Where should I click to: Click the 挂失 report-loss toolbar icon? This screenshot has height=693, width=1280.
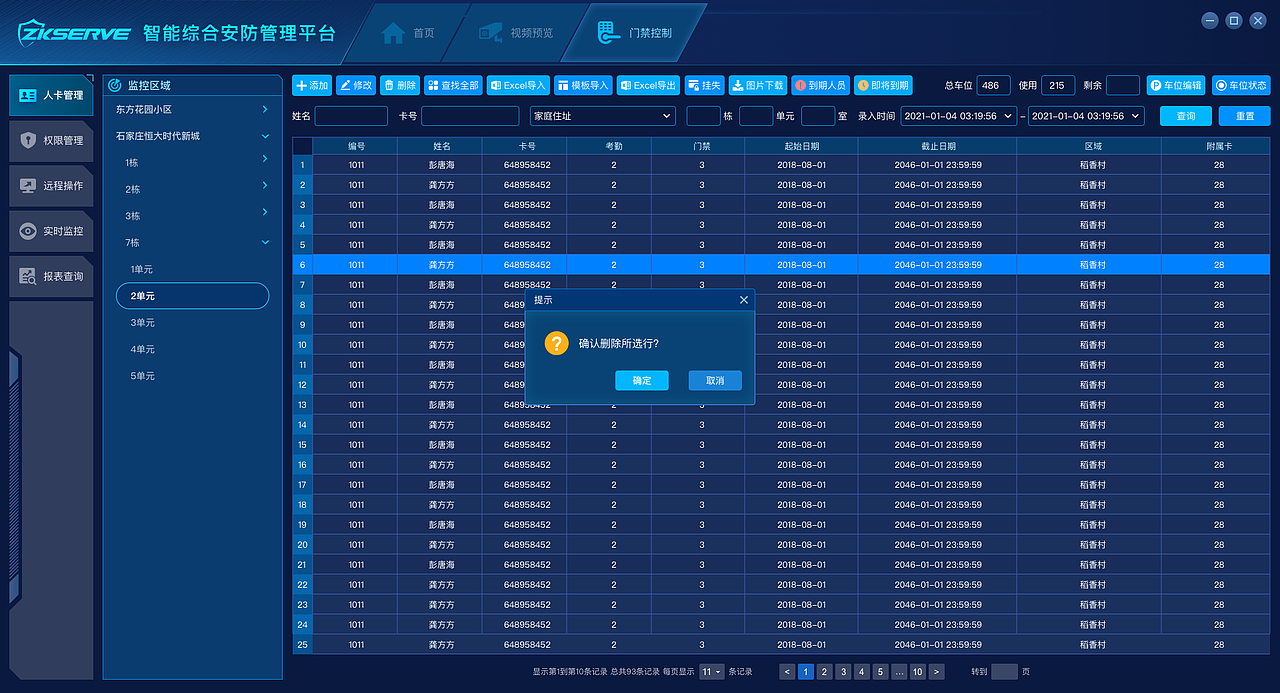tap(704, 85)
